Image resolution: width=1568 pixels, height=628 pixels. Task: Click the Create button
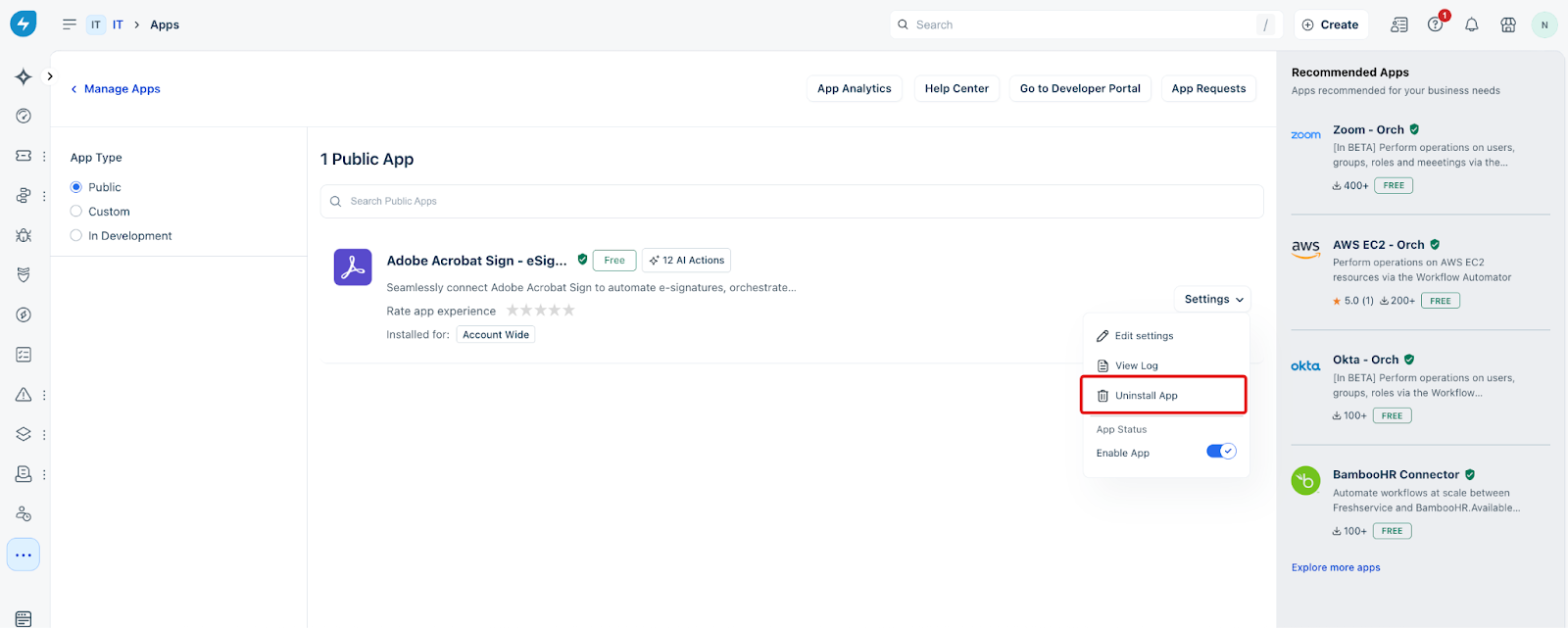1331,24
